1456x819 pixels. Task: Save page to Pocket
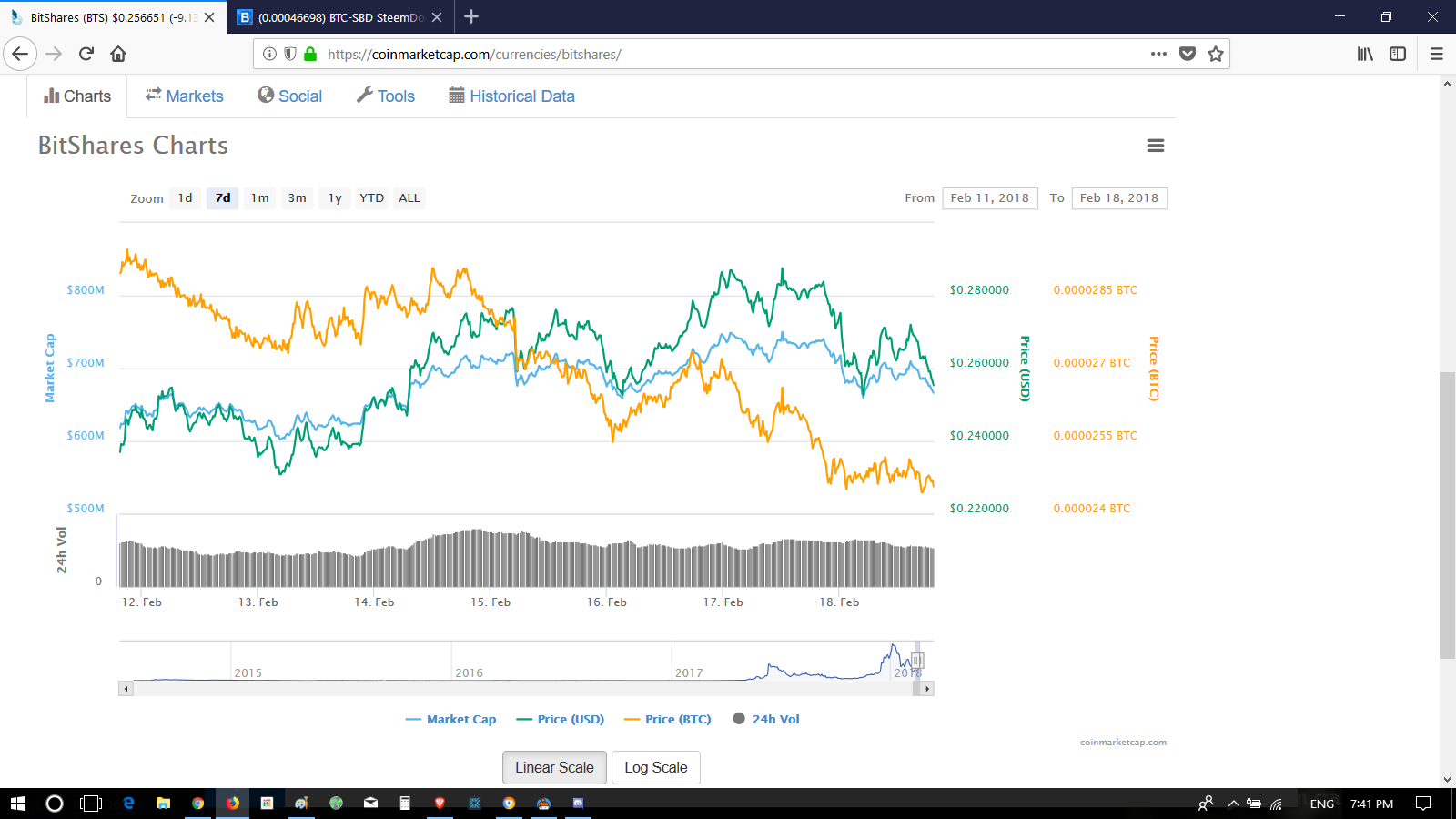[x=1188, y=54]
